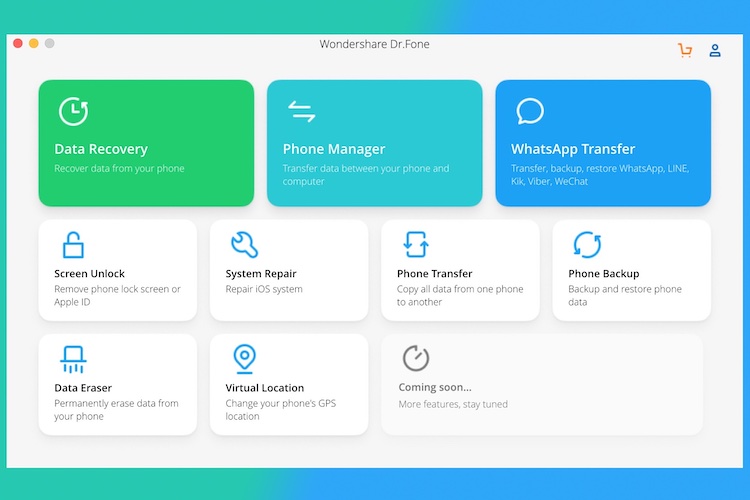The width and height of the screenshot is (750, 500).
Task: Open Screen Unlock by its description text
Action: pos(117,295)
